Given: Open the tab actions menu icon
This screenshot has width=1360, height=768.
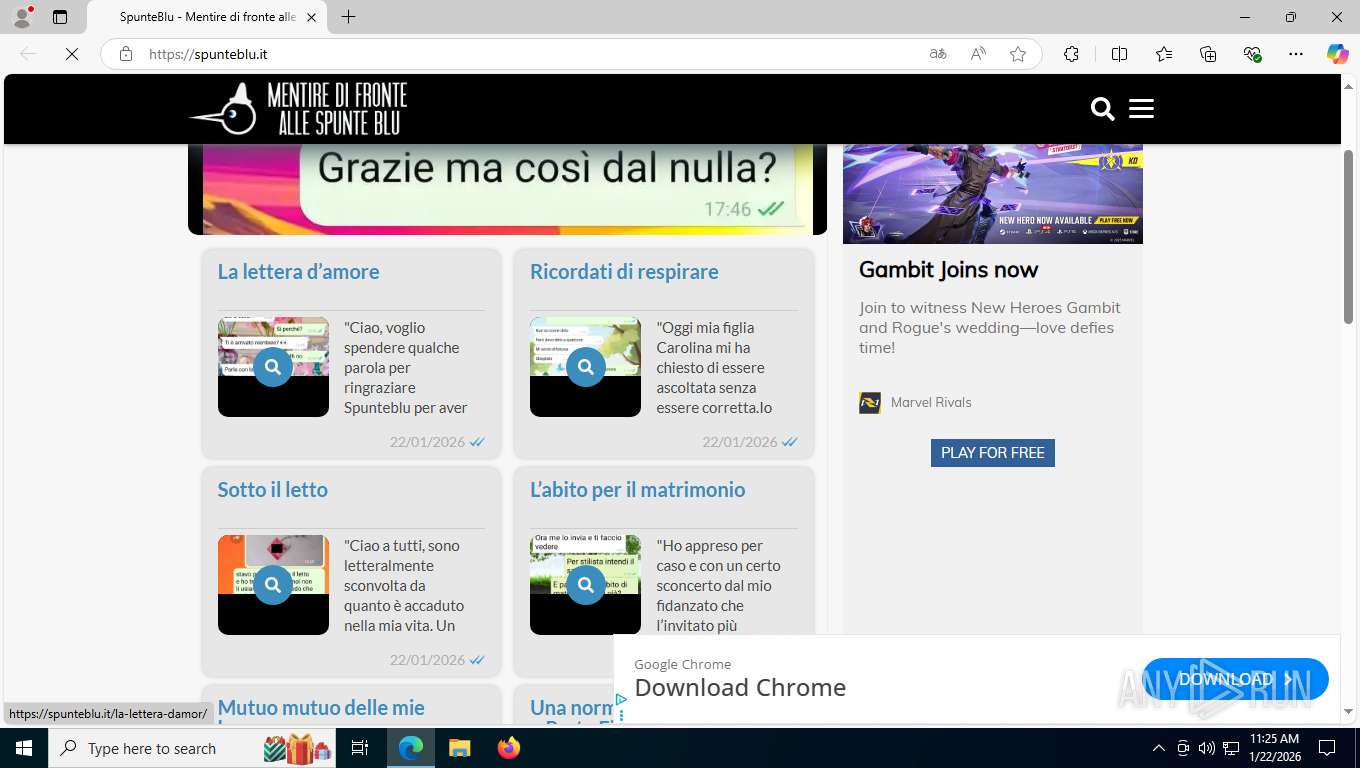Looking at the screenshot, I should 60,17.
